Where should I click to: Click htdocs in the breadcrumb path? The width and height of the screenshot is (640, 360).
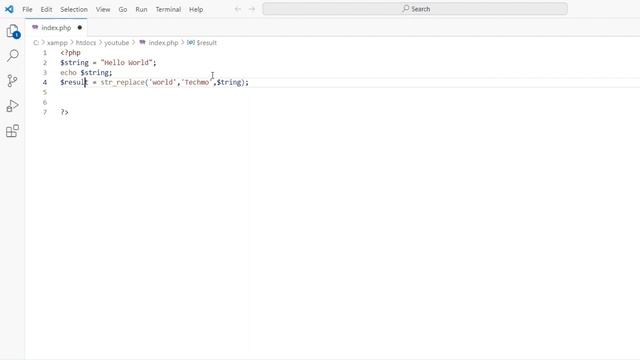(x=86, y=42)
